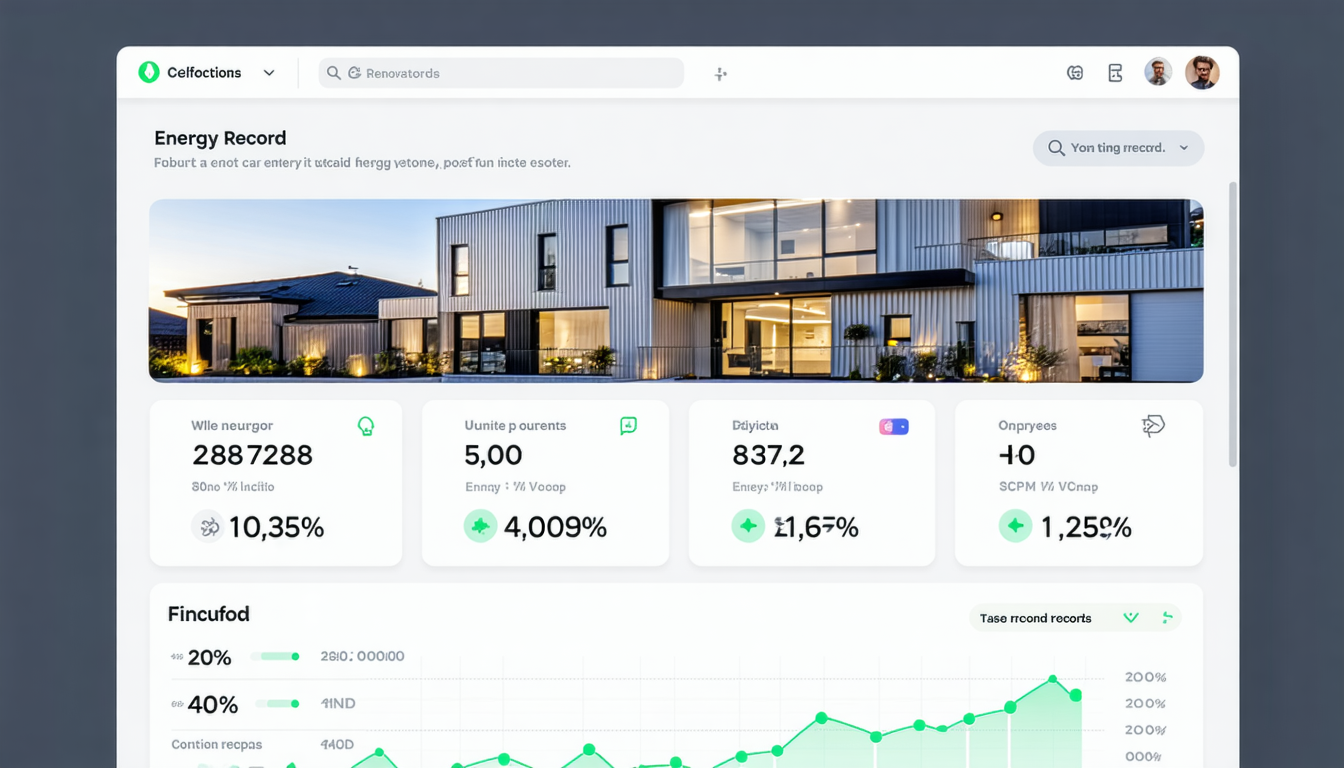The width and height of the screenshot is (1344, 768).
Task: Click the Contion recpas label
Action: click(217, 745)
